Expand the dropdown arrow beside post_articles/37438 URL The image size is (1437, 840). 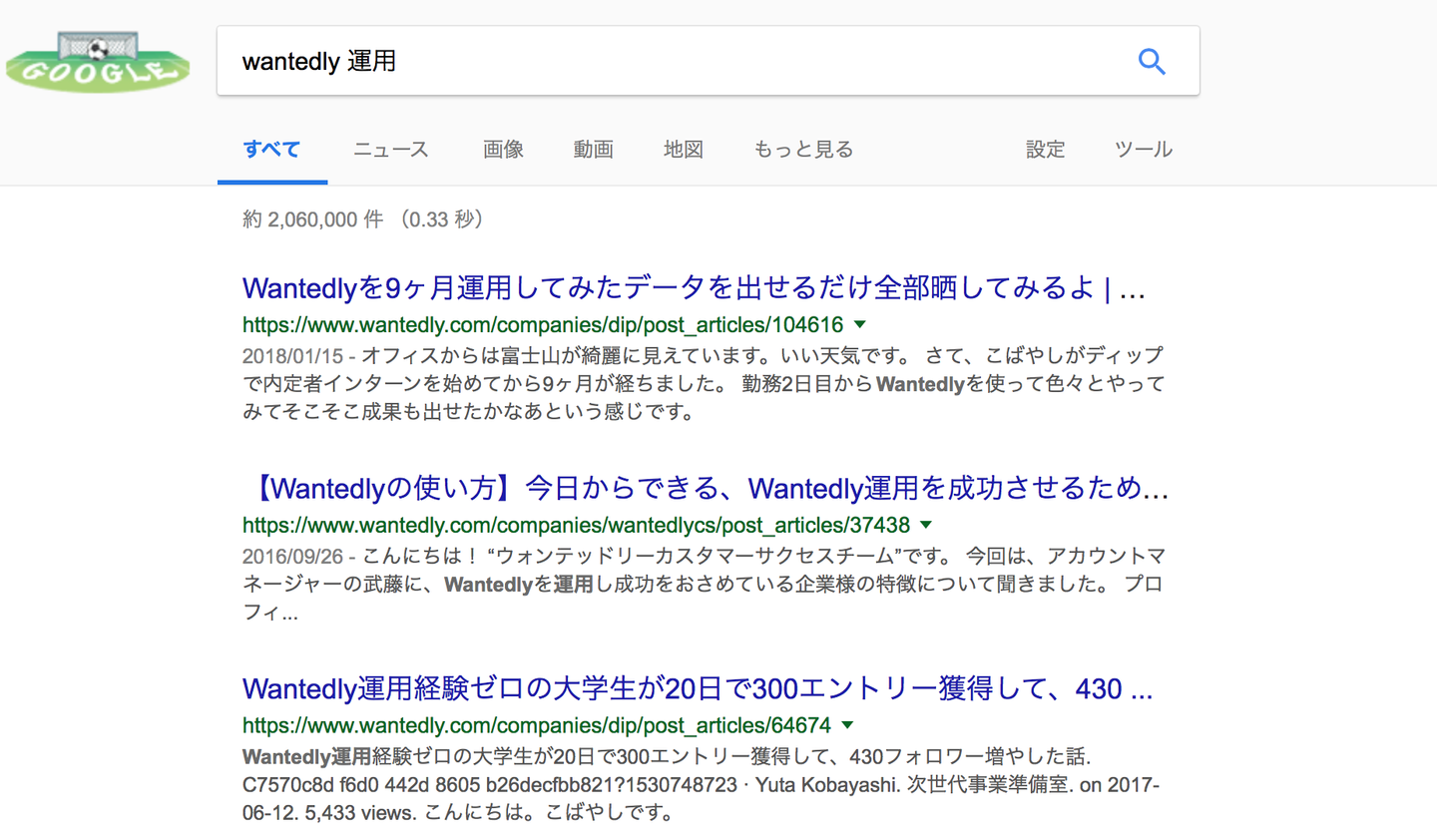[x=926, y=525]
